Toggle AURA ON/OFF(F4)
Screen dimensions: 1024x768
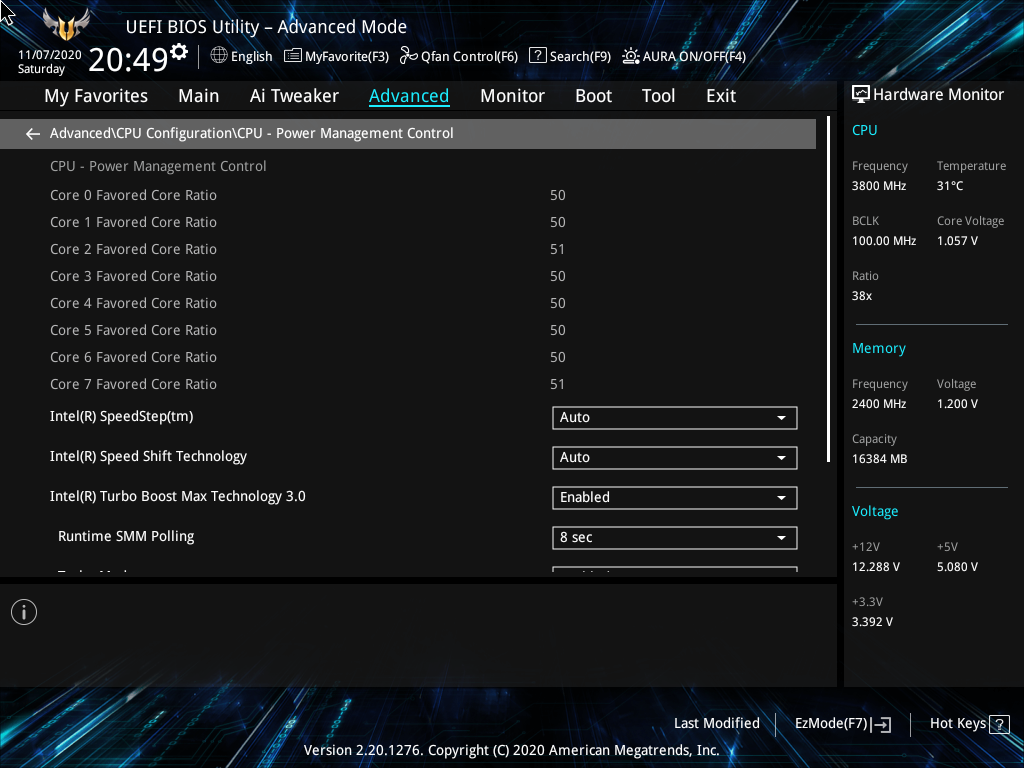point(684,56)
